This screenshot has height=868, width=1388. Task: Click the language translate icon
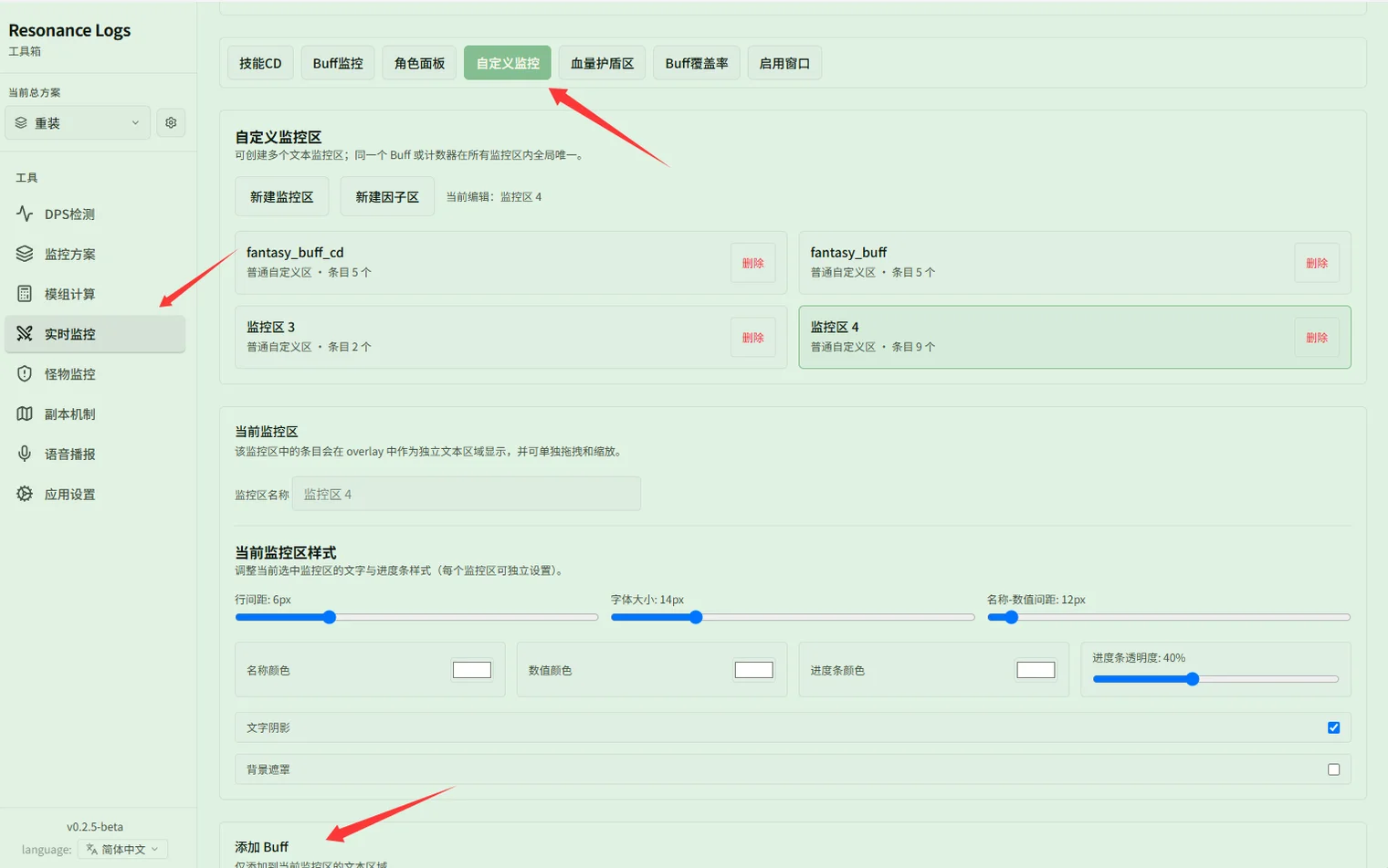pyautogui.click(x=91, y=849)
